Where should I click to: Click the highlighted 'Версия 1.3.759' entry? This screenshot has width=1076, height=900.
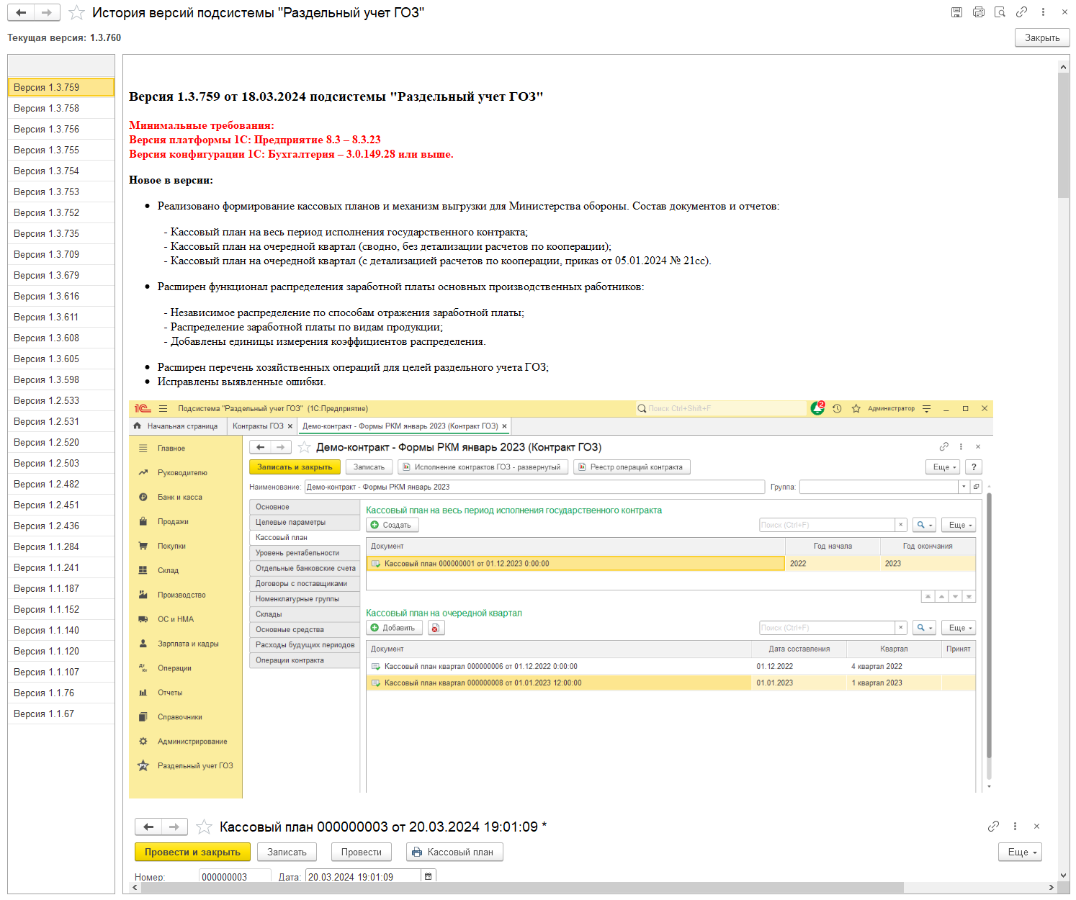pyautogui.click(x=61, y=87)
